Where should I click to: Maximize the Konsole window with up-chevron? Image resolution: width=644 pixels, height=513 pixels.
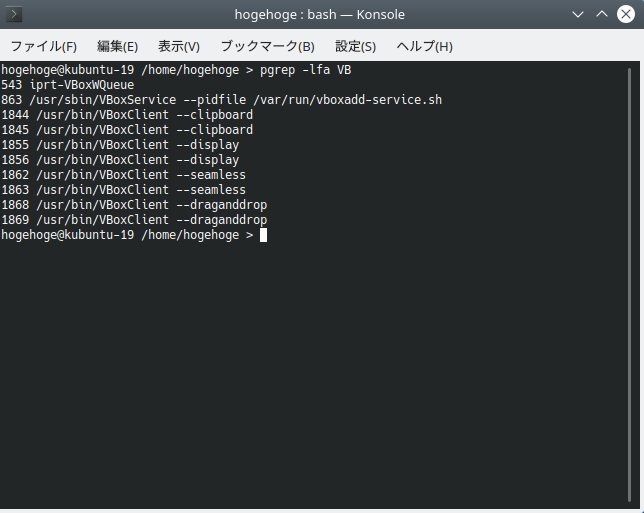tap(602, 14)
